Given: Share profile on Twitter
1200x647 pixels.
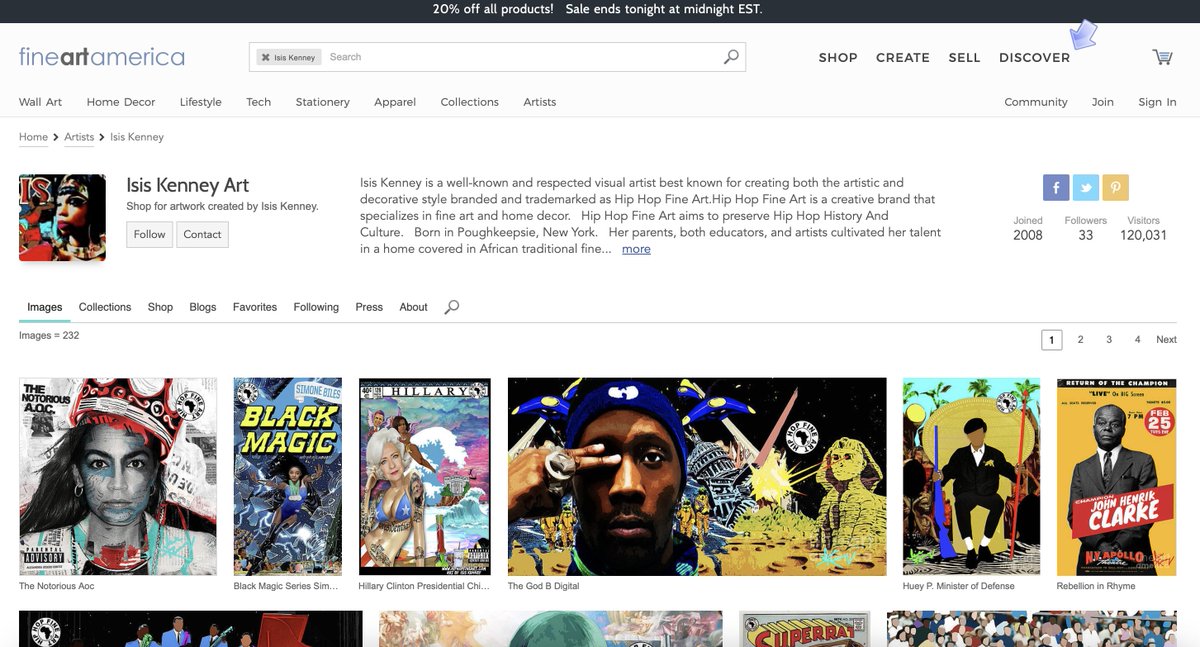Looking at the screenshot, I should (x=1086, y=187).
